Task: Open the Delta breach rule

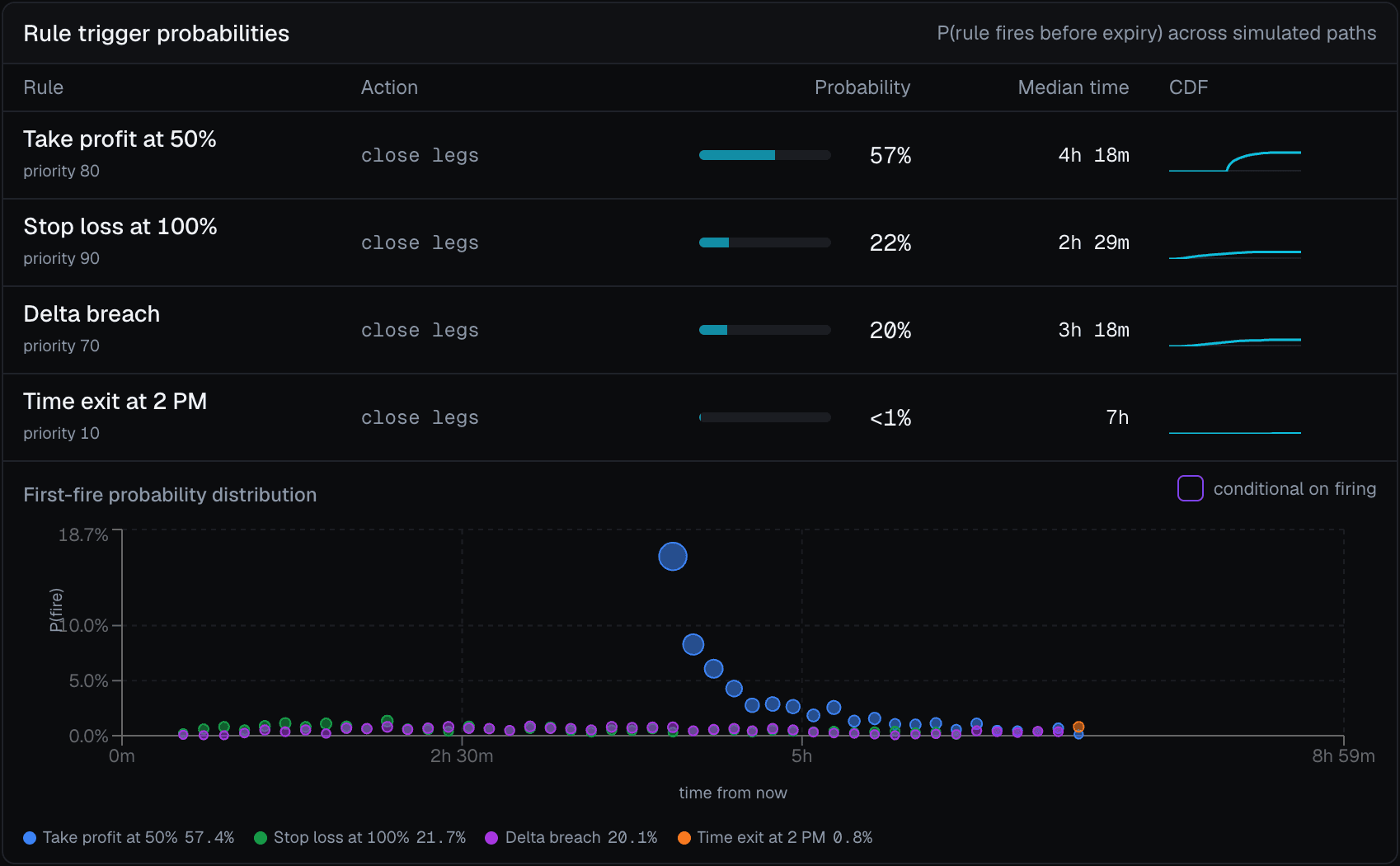Action: click(700, 330)
